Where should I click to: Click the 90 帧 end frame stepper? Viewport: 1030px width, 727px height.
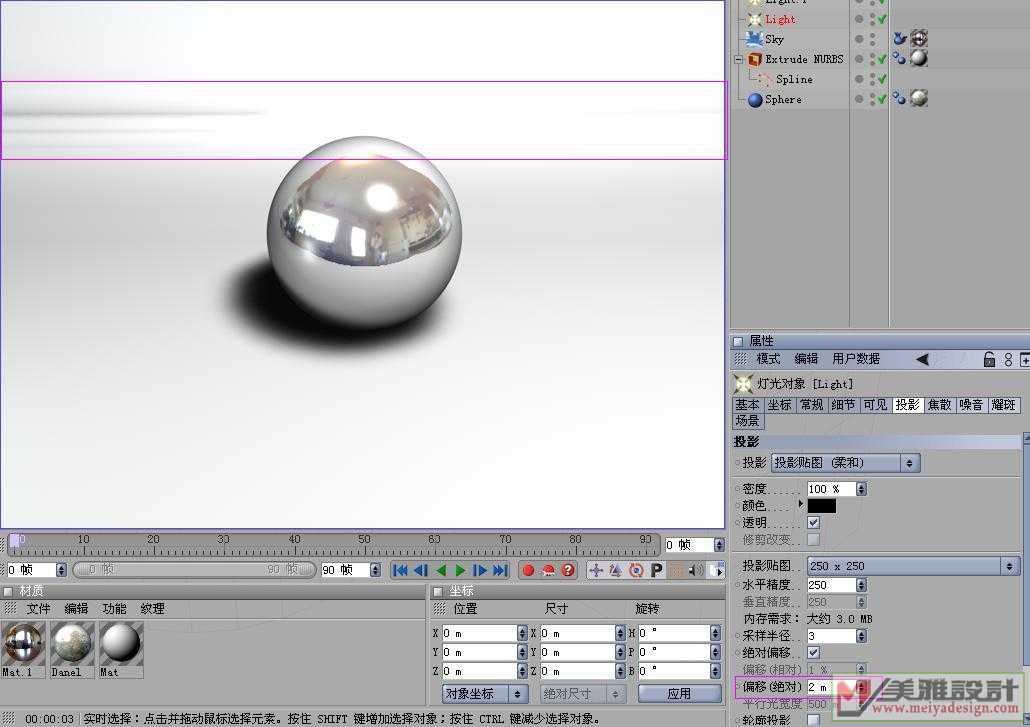click(x=375, y=570)
